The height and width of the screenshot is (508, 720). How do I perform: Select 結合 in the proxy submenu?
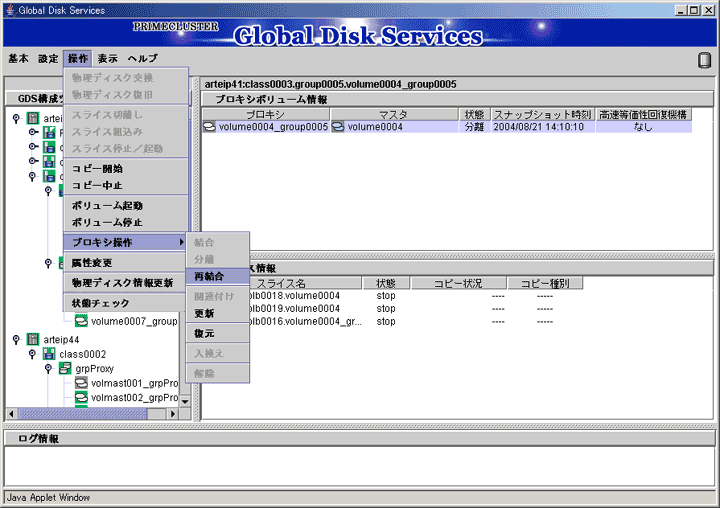(x=218, y=242)
